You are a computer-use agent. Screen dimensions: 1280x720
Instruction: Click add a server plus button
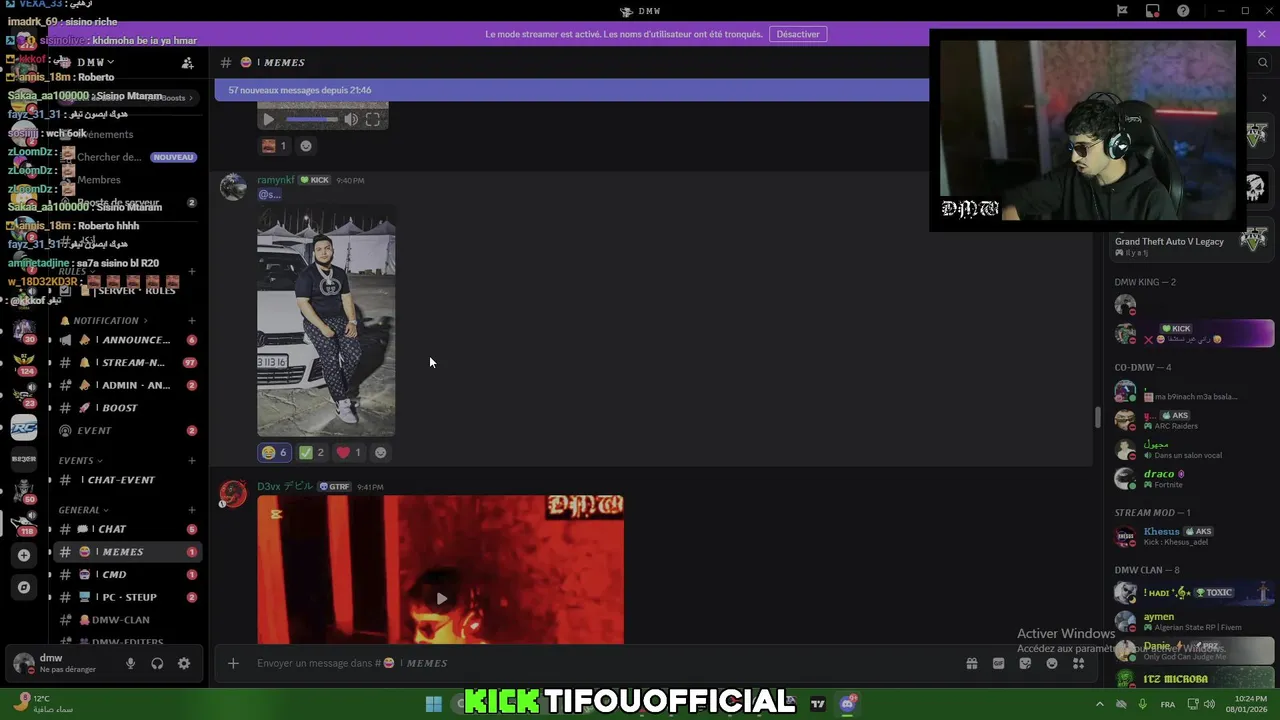click(x=24, y=555)
